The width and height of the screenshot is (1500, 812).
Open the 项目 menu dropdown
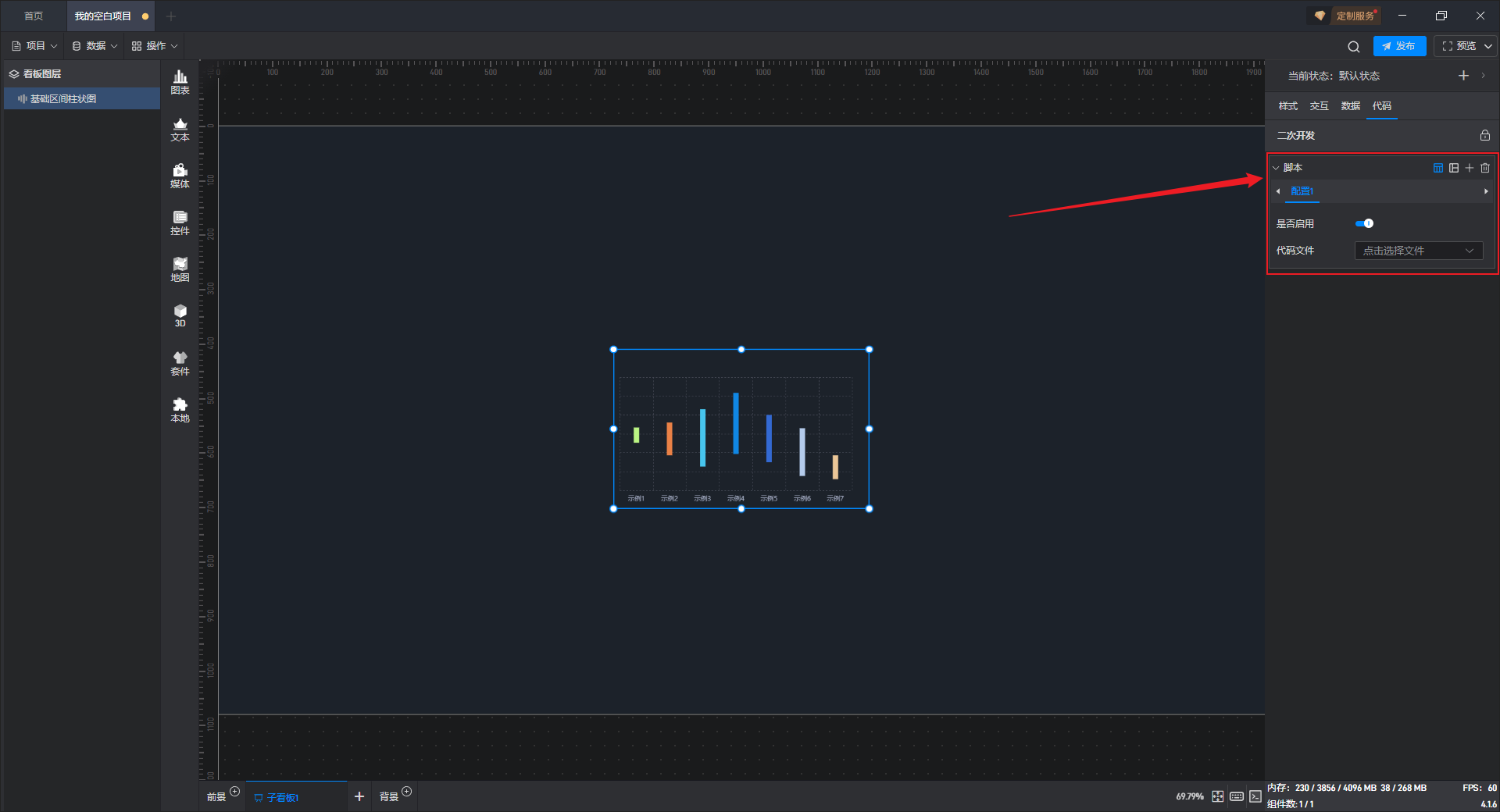[34, 46]
